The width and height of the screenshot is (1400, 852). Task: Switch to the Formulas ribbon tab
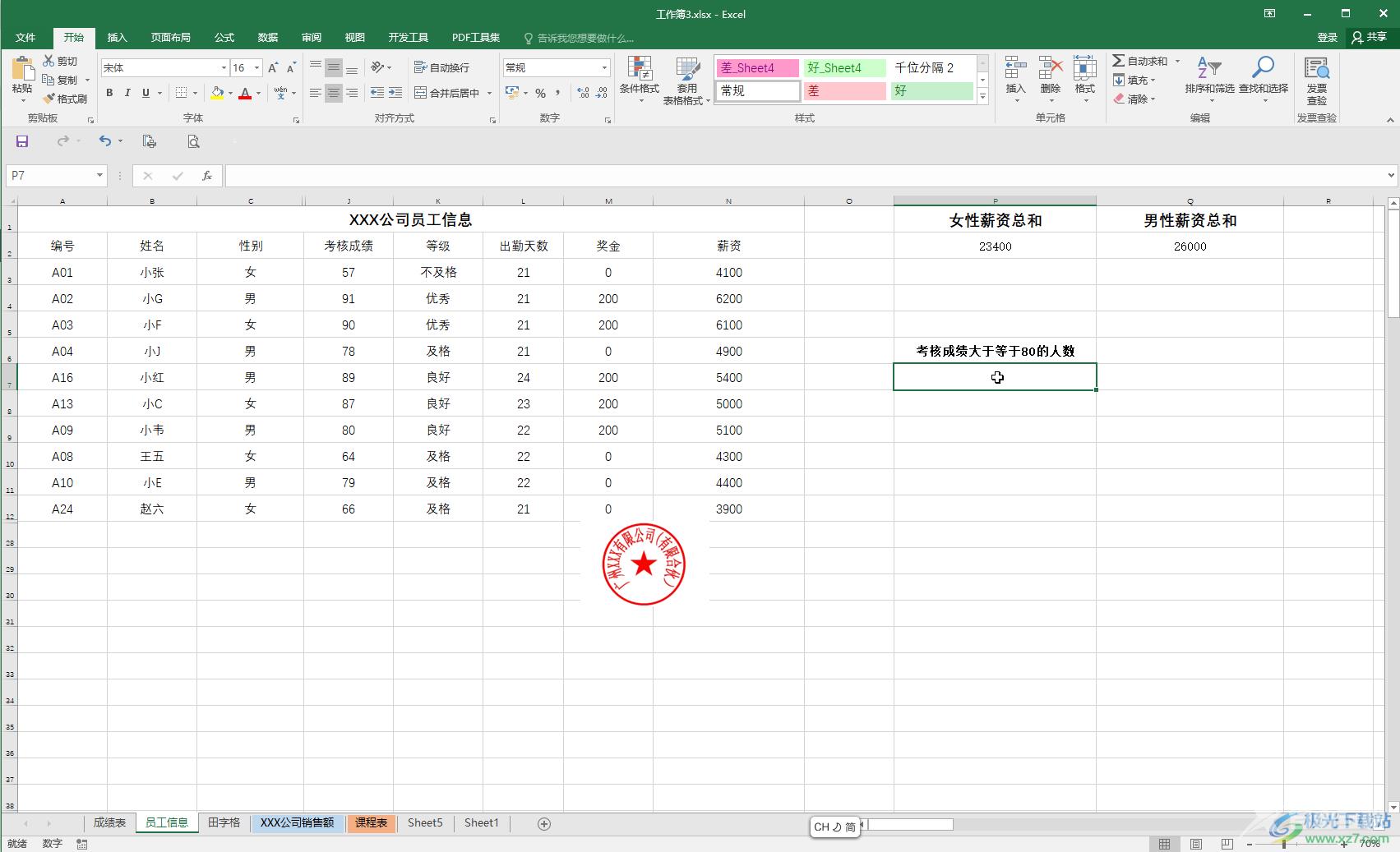224,38
